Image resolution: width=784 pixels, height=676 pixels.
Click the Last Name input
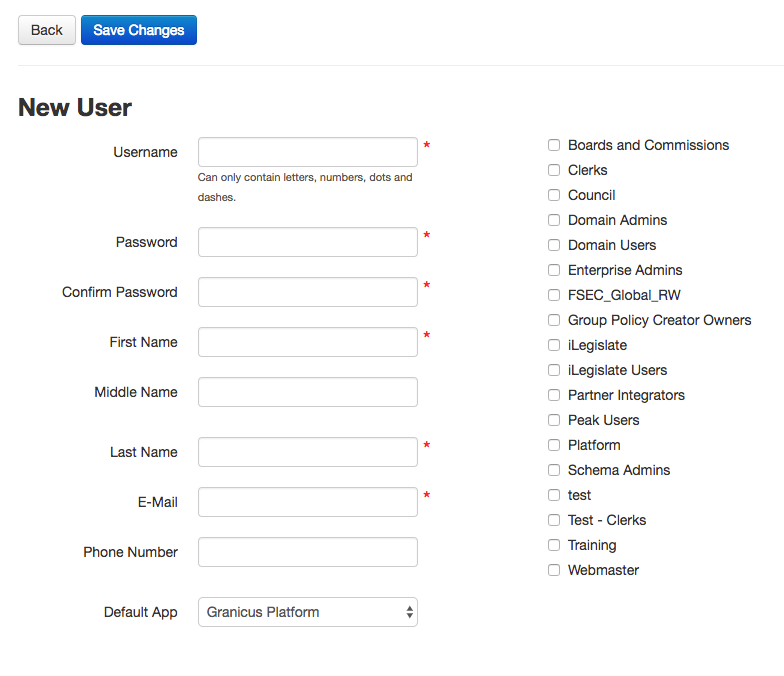point(308,452)
